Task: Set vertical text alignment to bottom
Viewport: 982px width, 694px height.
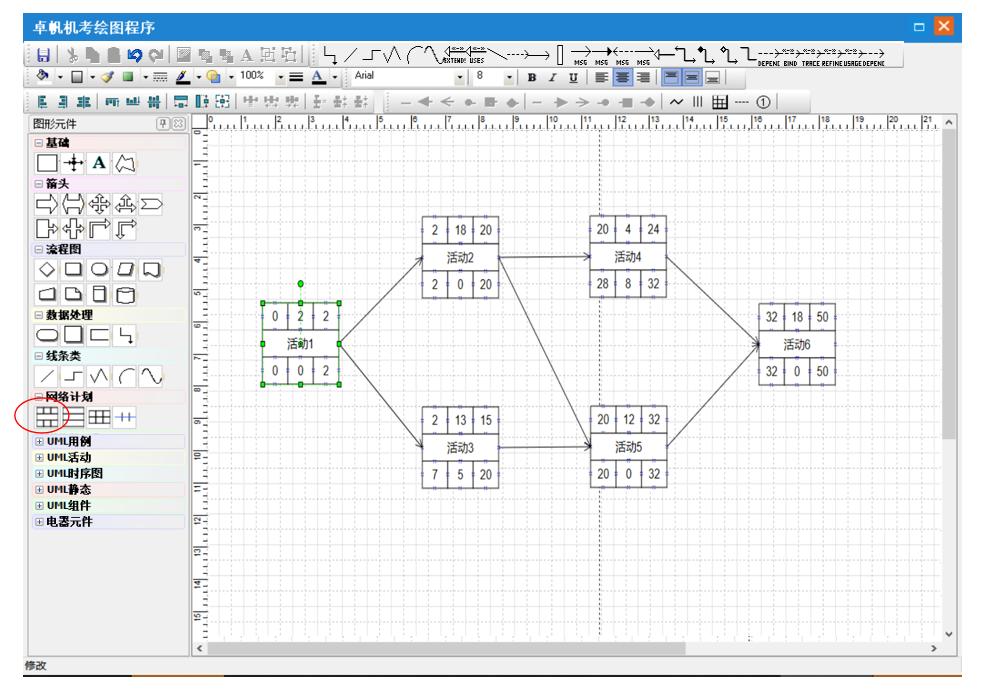Action: click(x=712, y=77)
